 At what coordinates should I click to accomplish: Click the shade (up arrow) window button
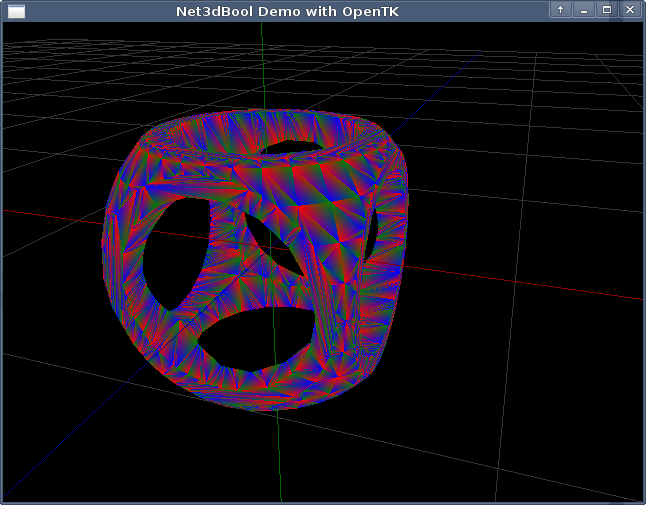pos(560,10)
